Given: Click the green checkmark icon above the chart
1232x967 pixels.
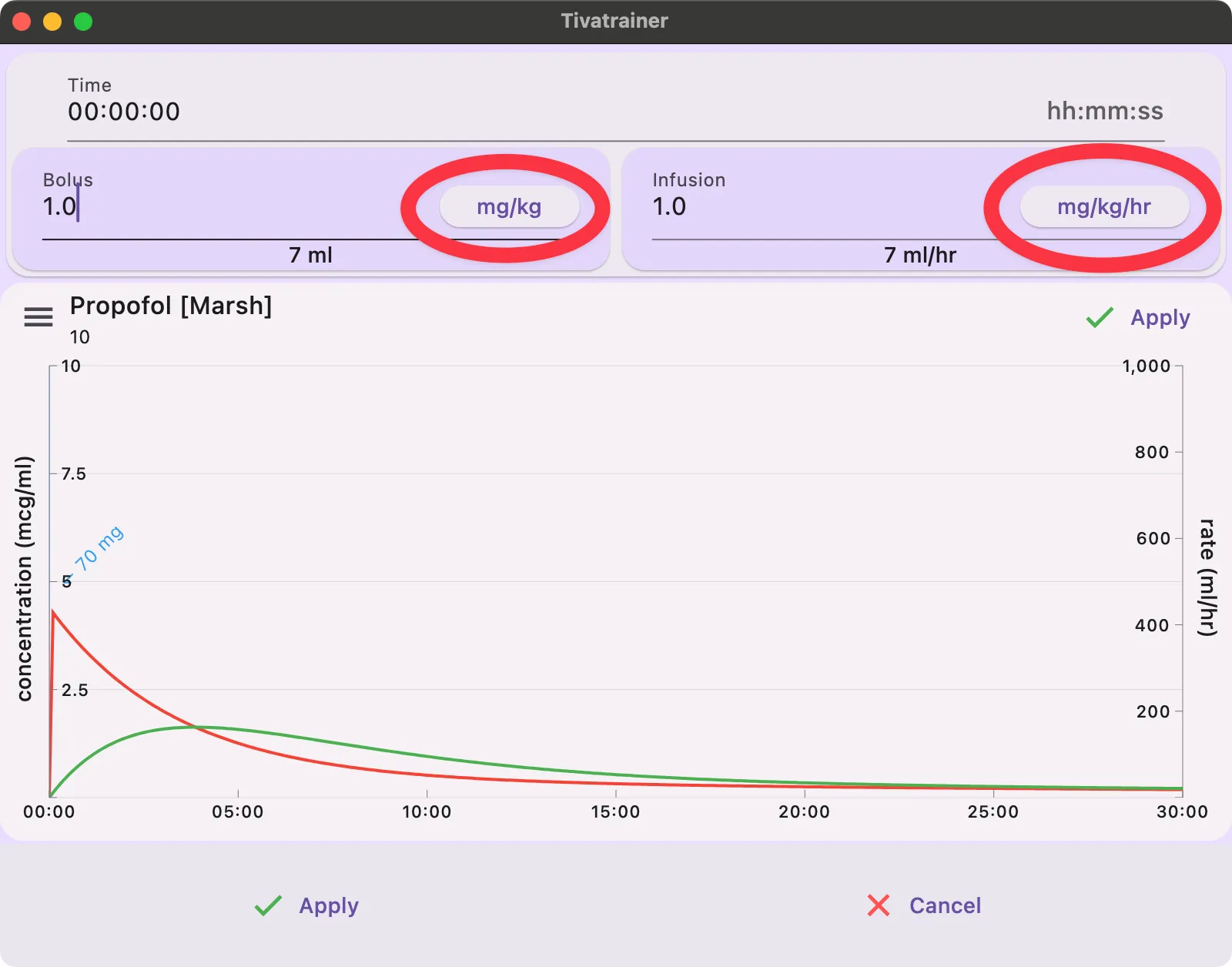Looking at the screenshot, I should click(x=1100, y=317).
